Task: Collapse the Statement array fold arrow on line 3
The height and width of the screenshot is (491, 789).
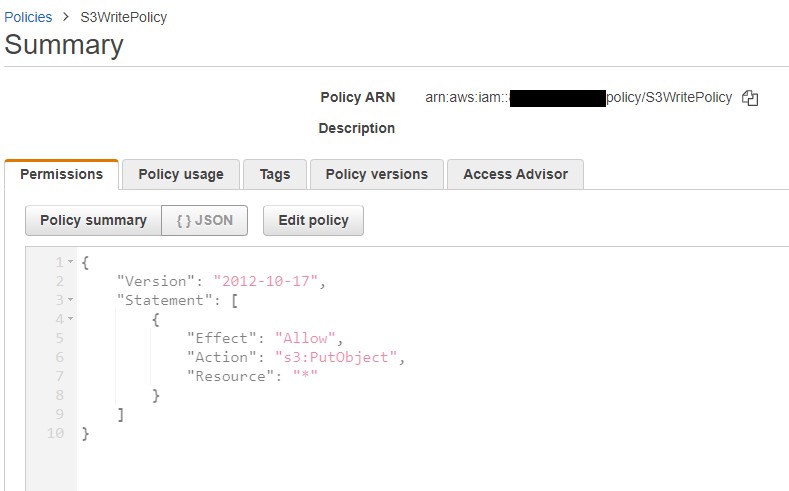Action: pos(70,300)
